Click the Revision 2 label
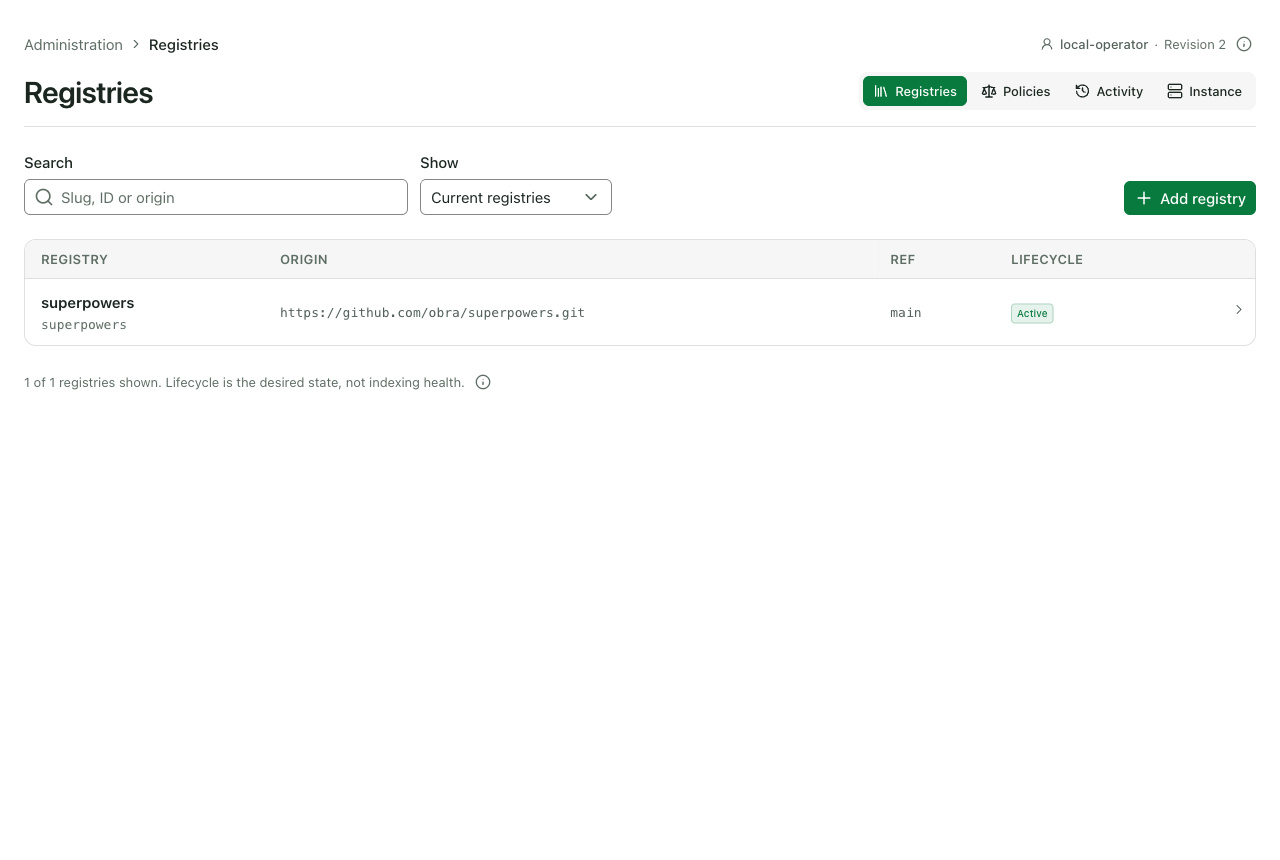This screenshot has height=860, width=1280. 1195,45
